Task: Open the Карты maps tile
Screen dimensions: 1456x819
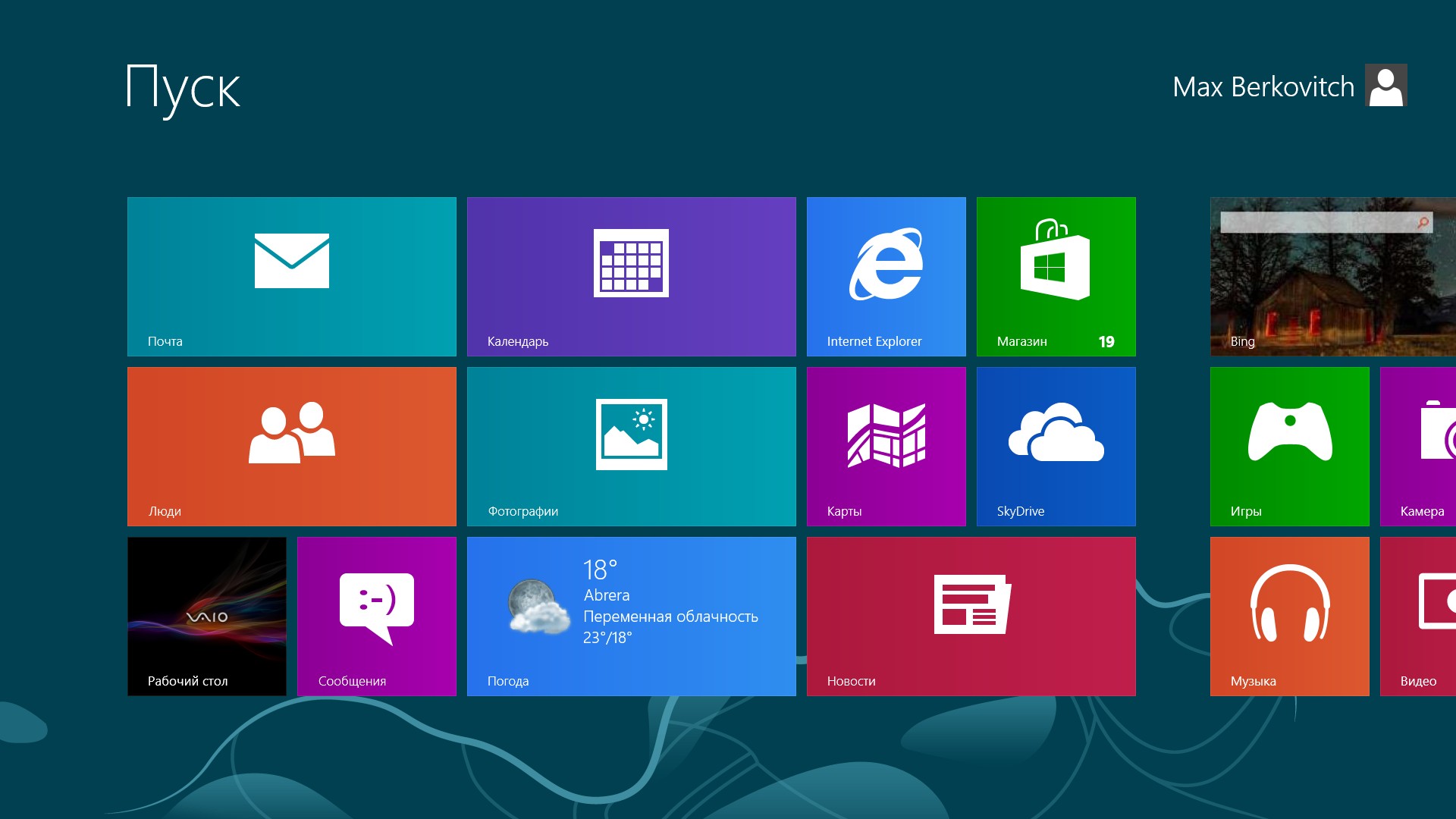Action: 886,447
